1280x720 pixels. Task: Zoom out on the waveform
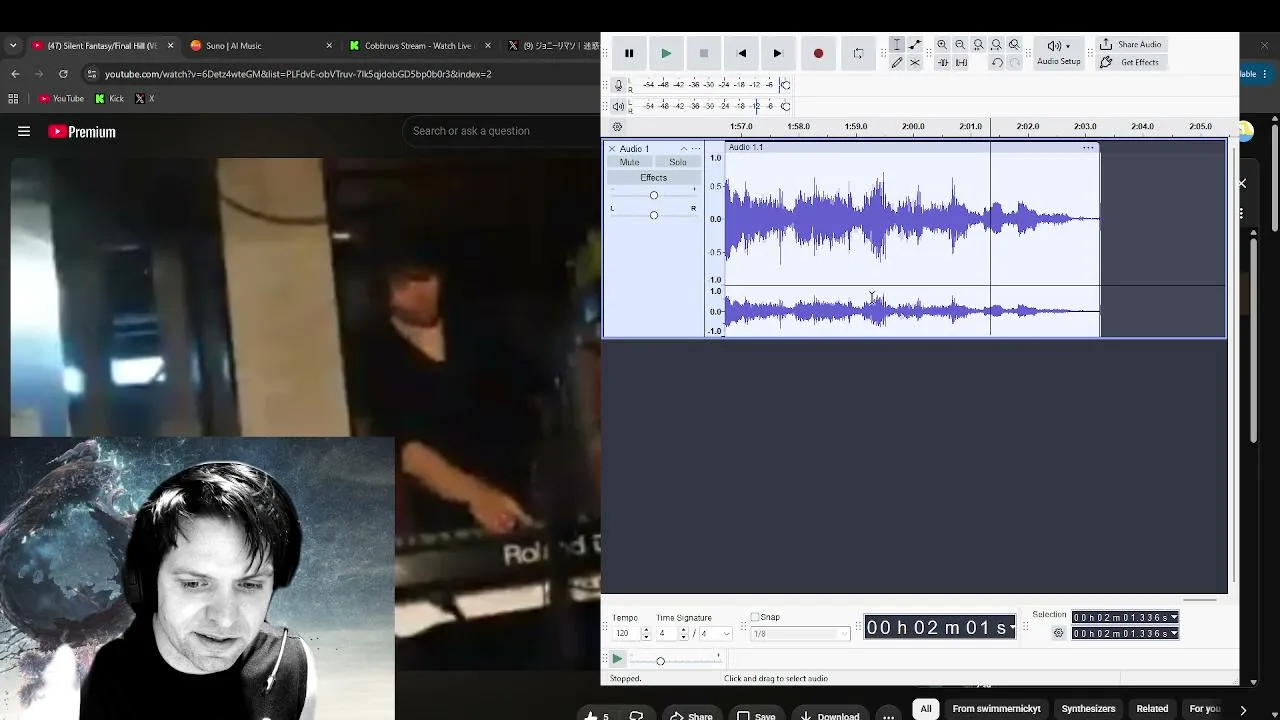960,45
